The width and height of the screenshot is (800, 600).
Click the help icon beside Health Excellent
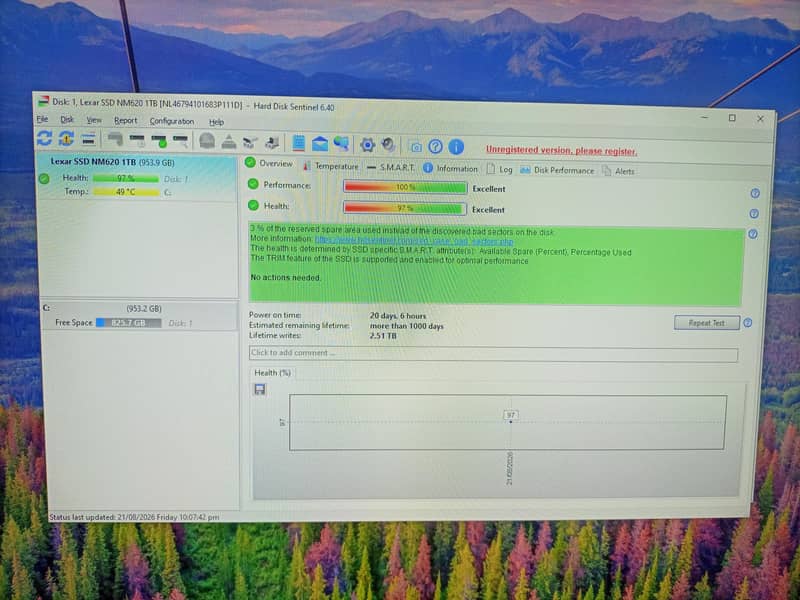(754, 214)
